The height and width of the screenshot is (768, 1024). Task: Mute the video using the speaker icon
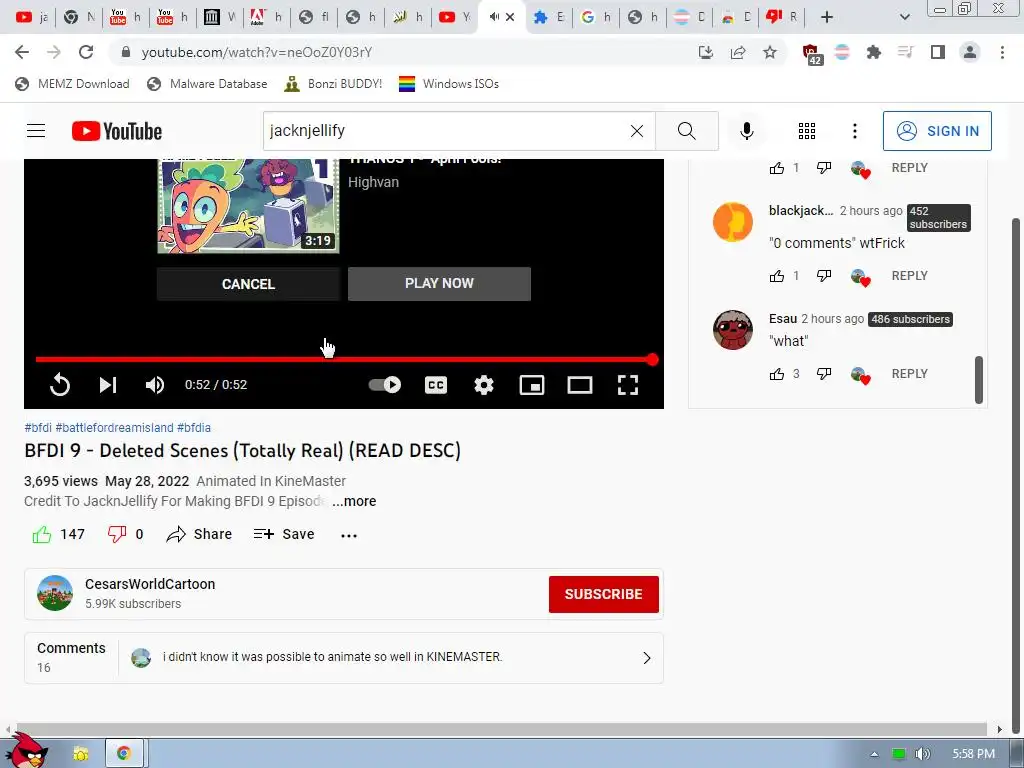pos(155,385)
